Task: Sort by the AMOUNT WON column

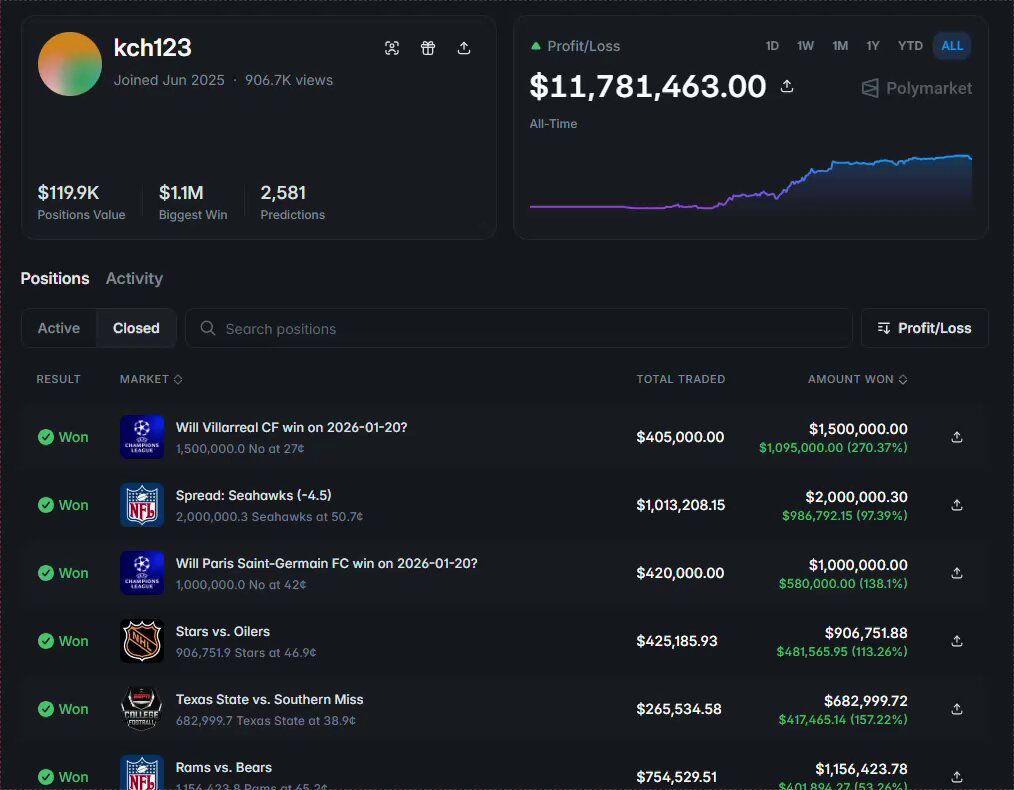Action: point(858,379)
